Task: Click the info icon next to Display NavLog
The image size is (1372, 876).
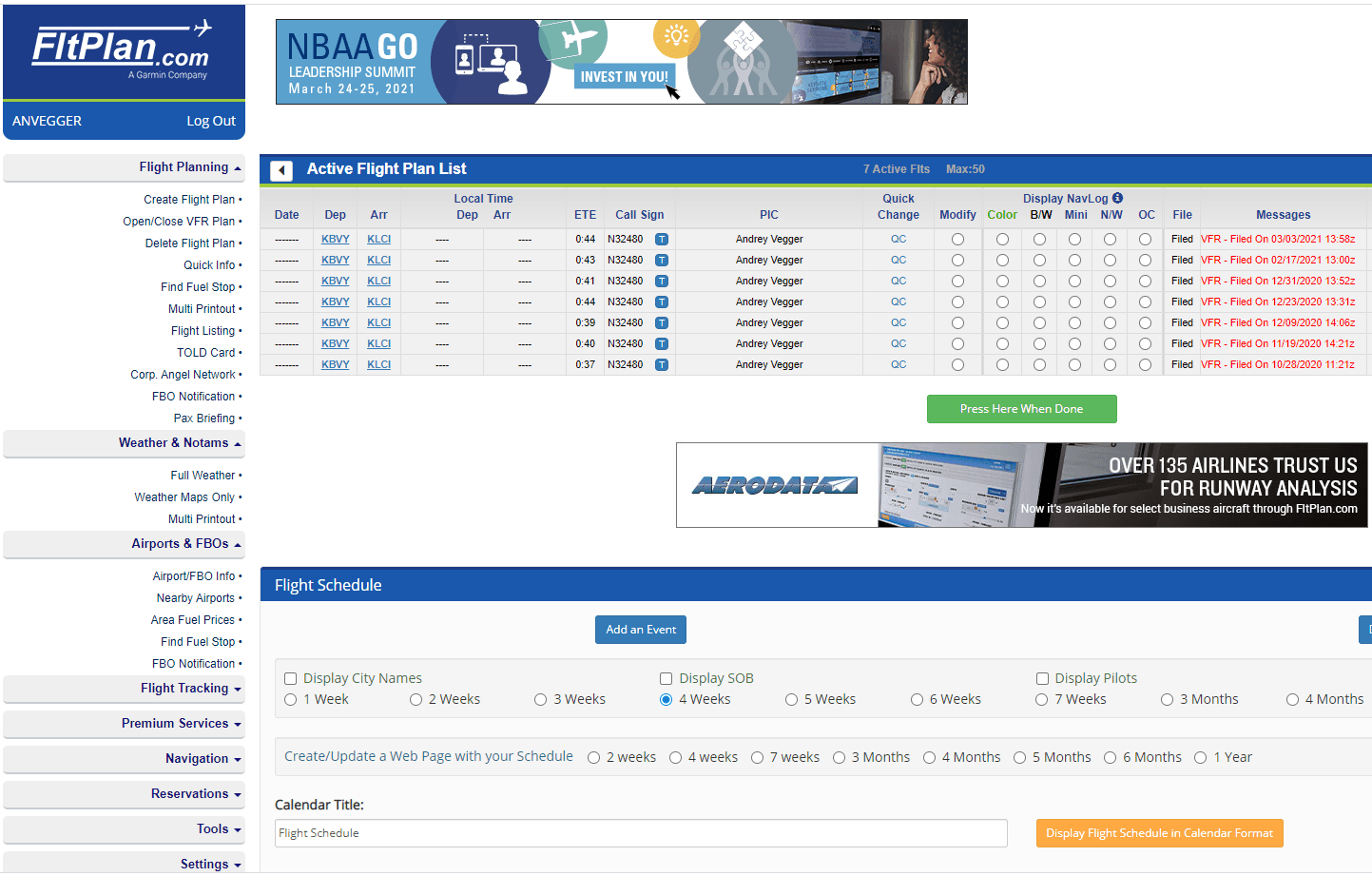Action: point(1117,198)
